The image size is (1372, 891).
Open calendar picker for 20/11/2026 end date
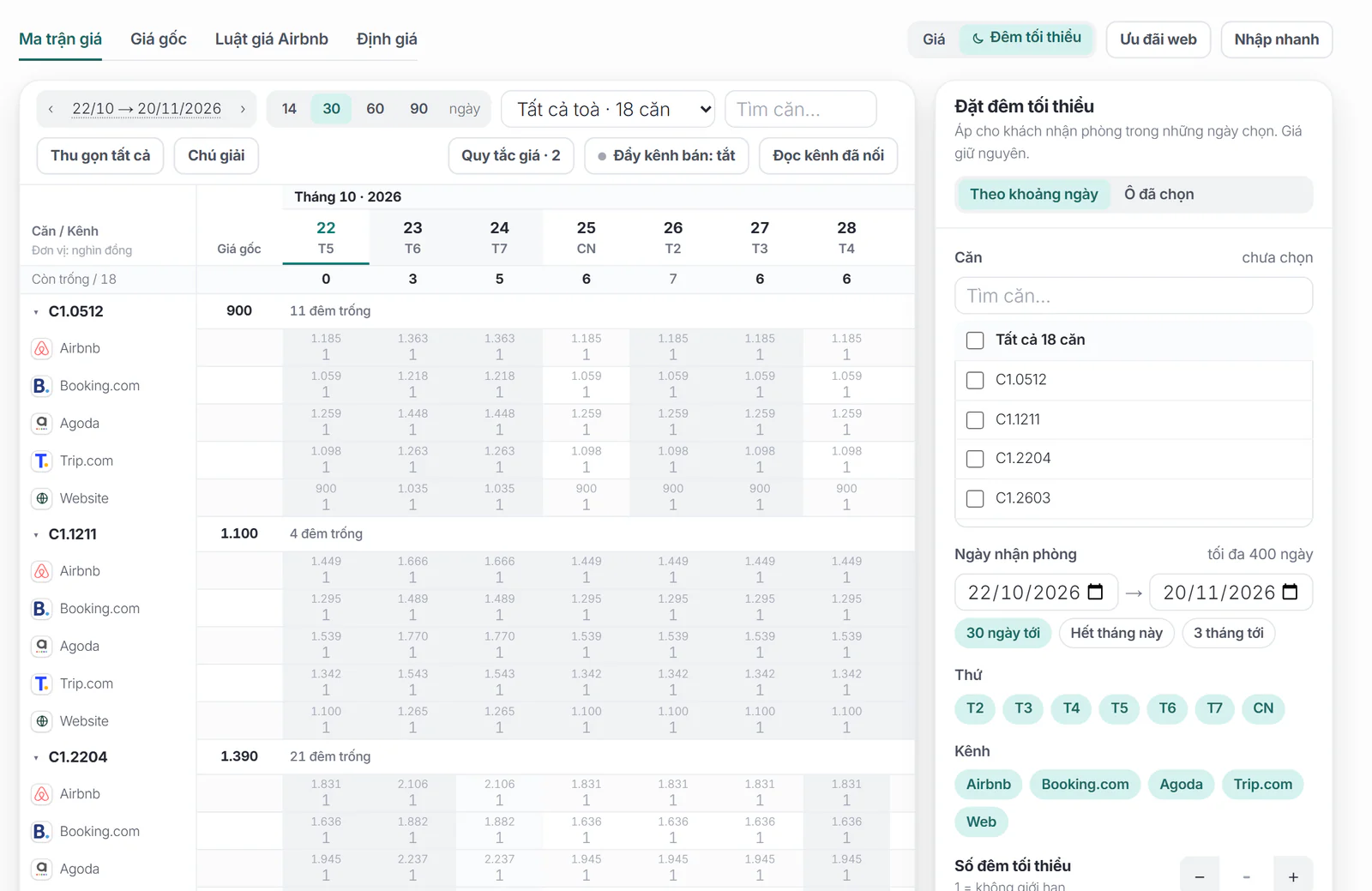(x=1291, y=592)
